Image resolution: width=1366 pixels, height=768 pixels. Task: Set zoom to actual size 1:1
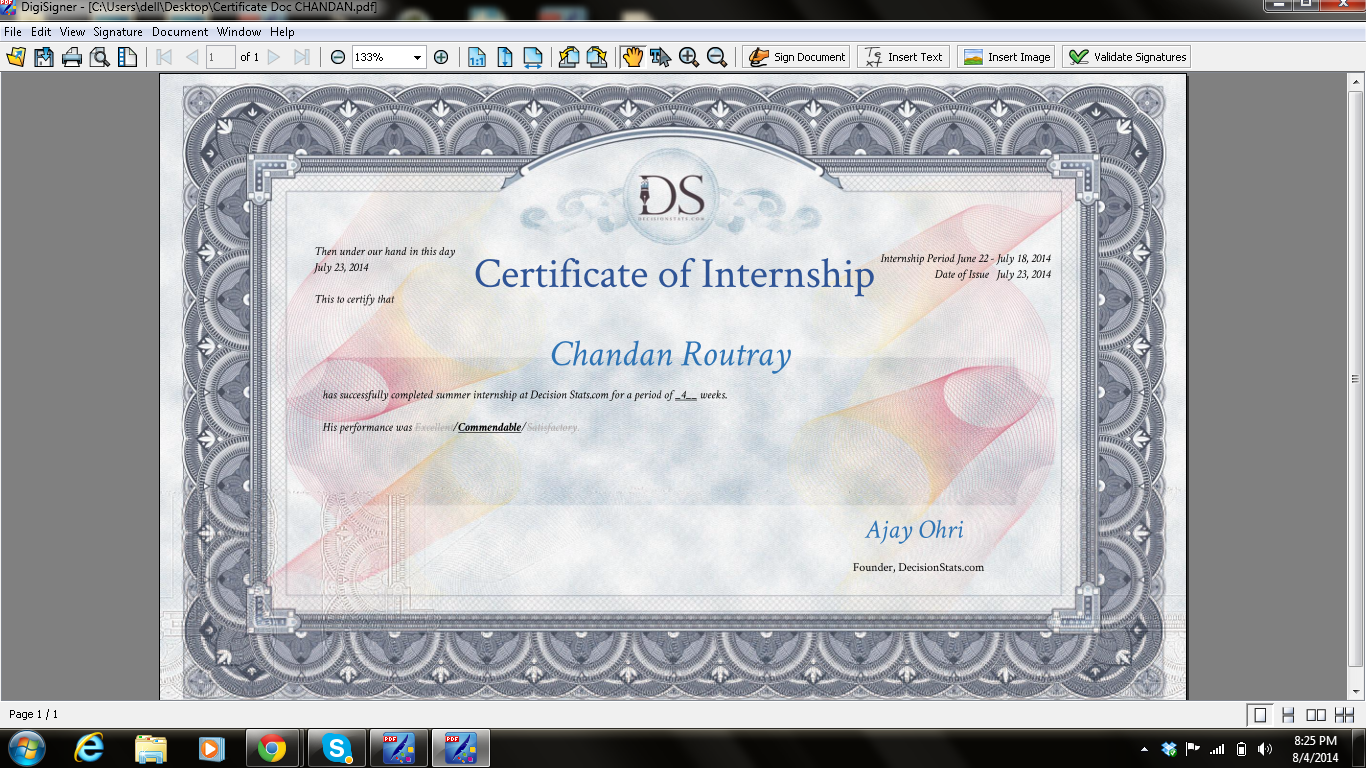point(477,57)
